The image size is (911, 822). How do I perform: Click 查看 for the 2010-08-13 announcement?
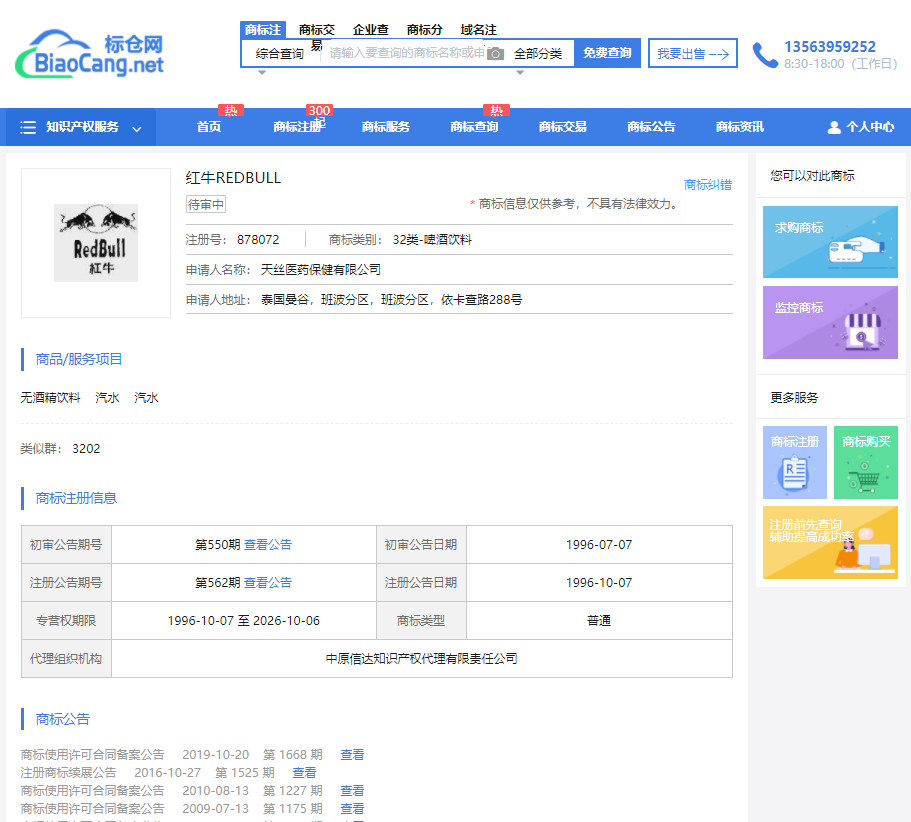[352, 791]
